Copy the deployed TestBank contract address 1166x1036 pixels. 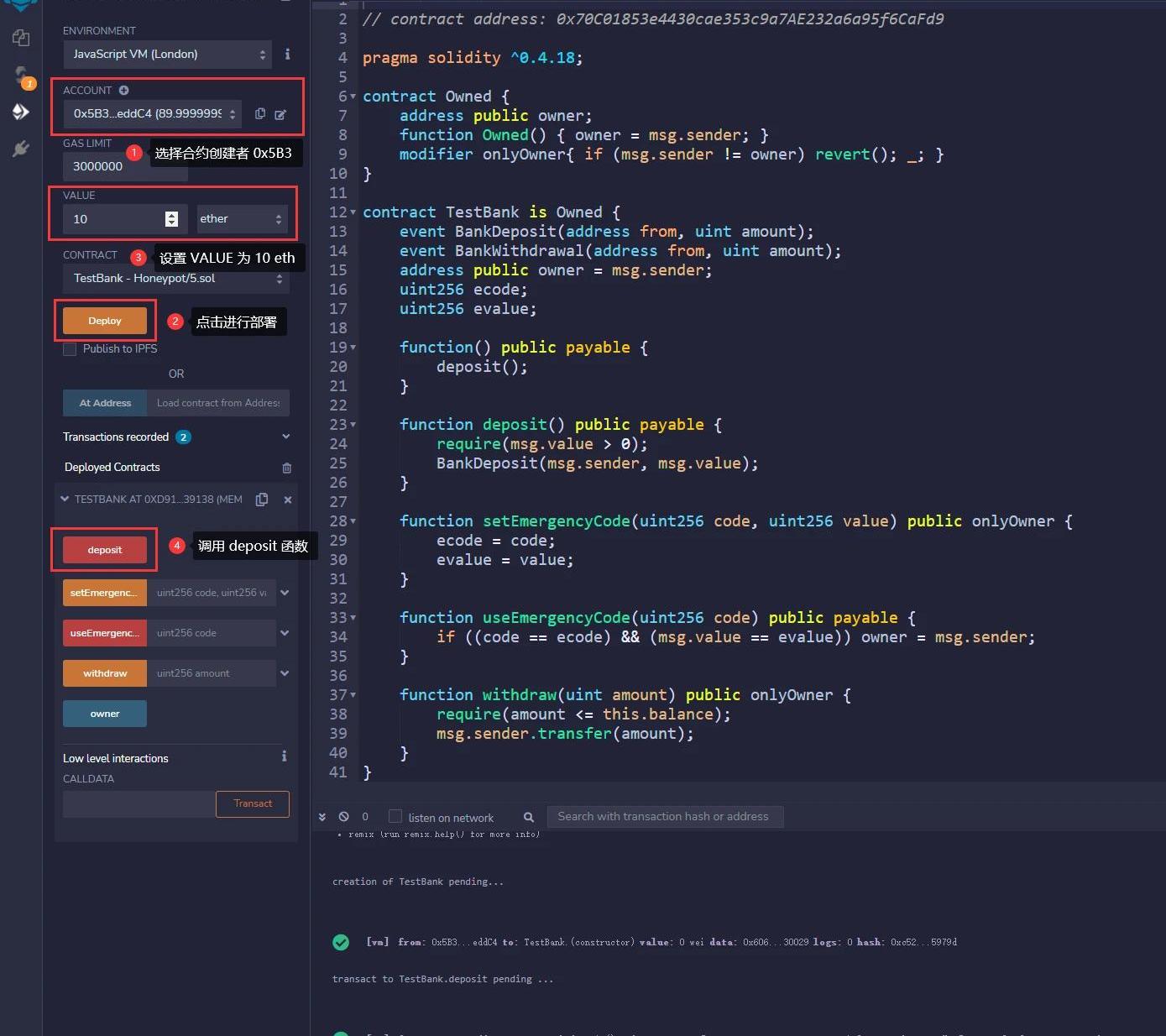[262, 500]
